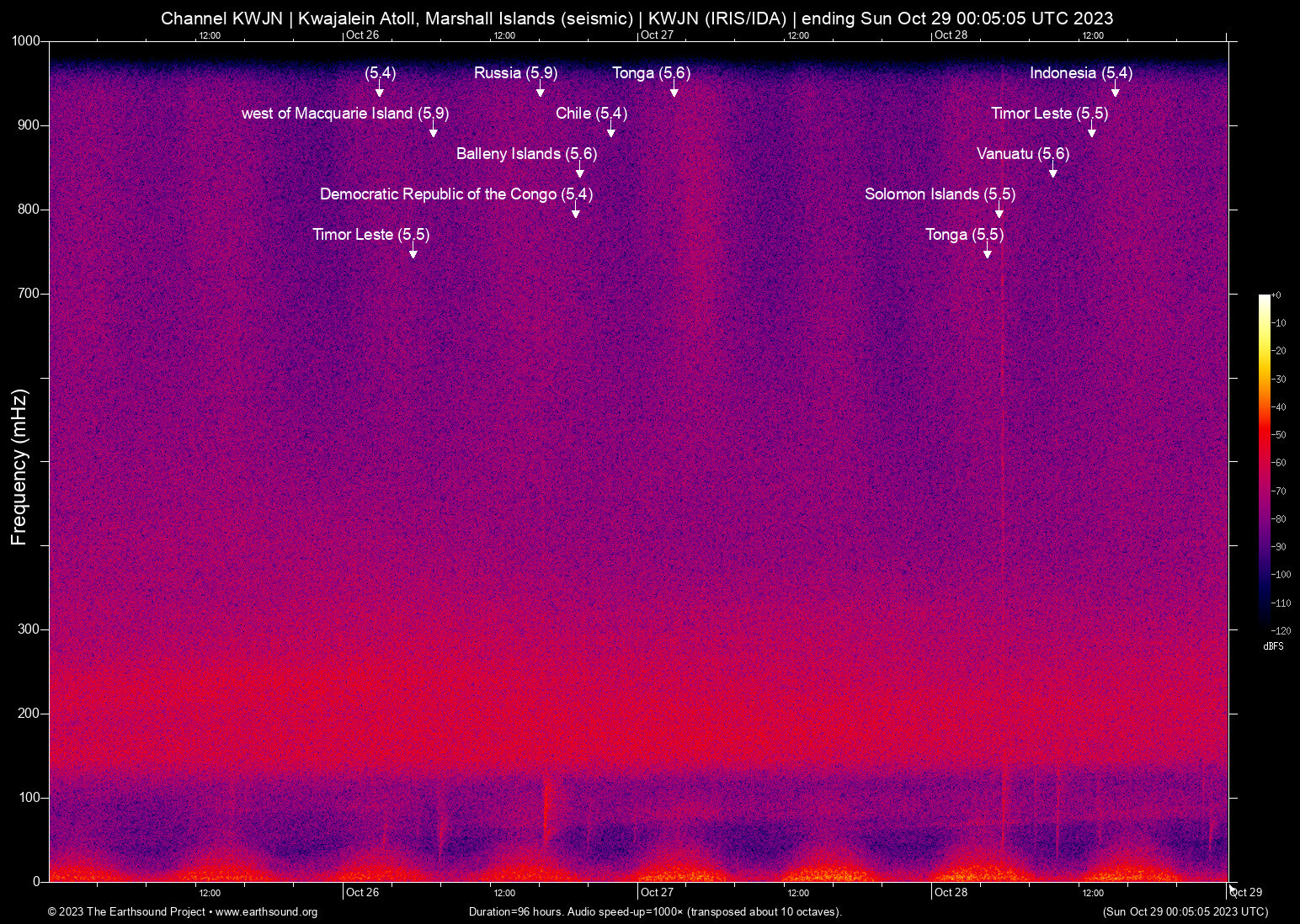Click the Democratic Republic of the Congo (5.4) label

[456, 194]
